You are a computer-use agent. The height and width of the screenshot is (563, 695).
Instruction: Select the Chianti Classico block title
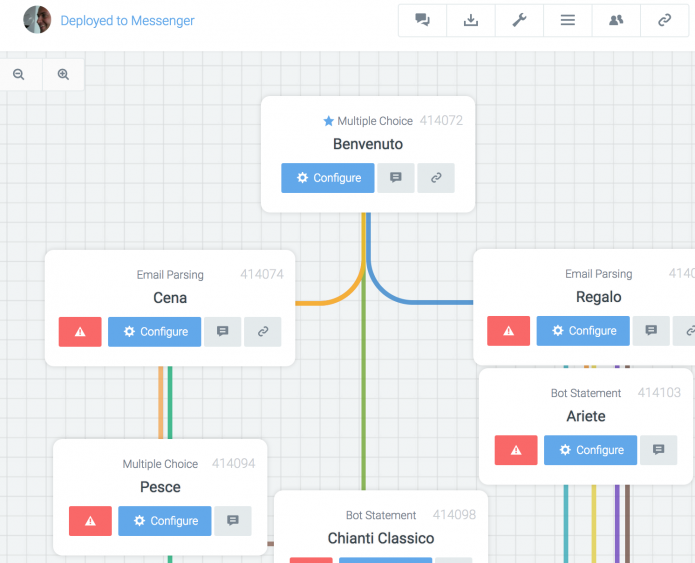pyautogui.click(x=381, y=538)
